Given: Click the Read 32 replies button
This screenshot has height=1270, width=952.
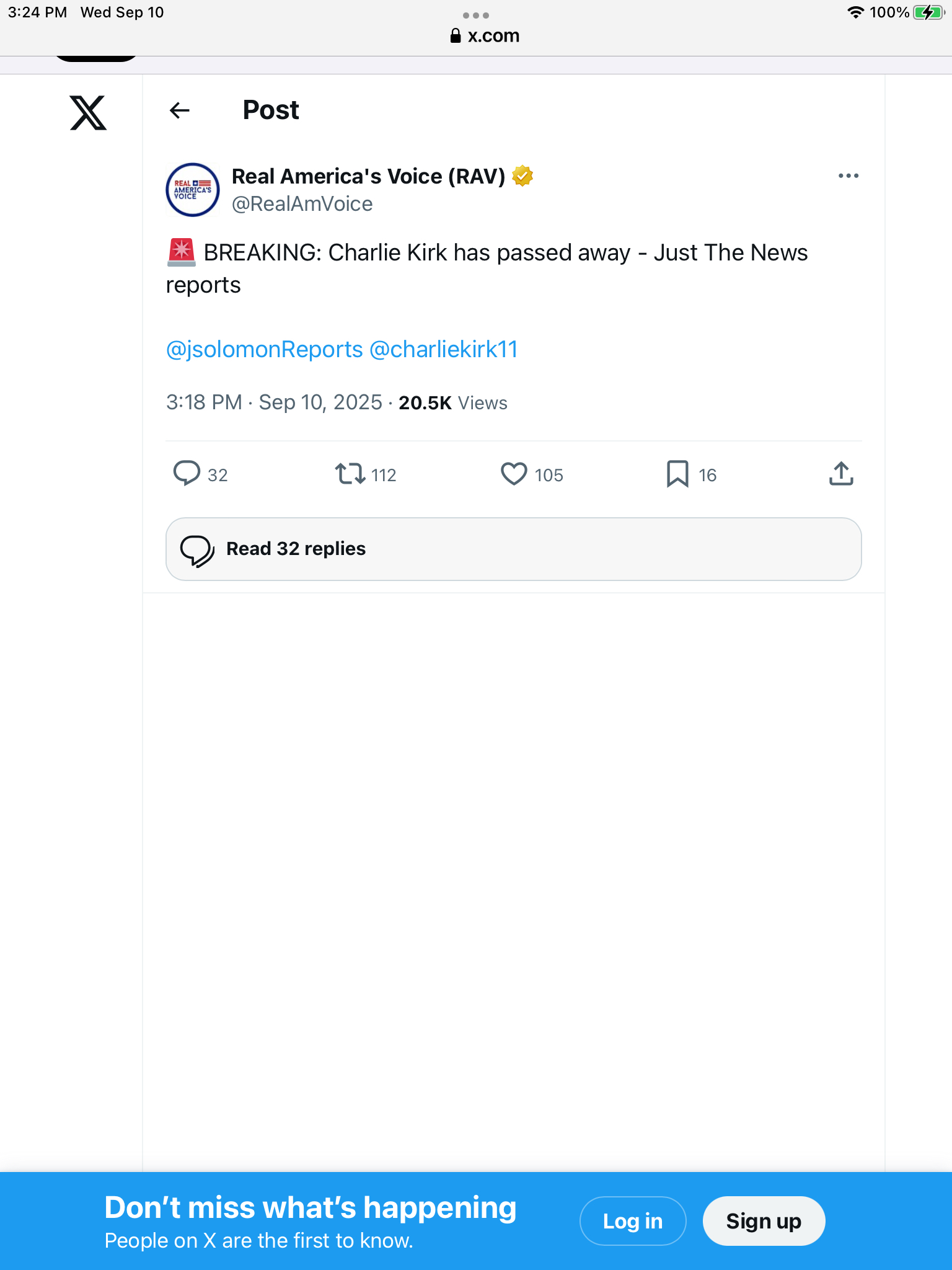Looking at the screenshot, I should pos(513,549).
